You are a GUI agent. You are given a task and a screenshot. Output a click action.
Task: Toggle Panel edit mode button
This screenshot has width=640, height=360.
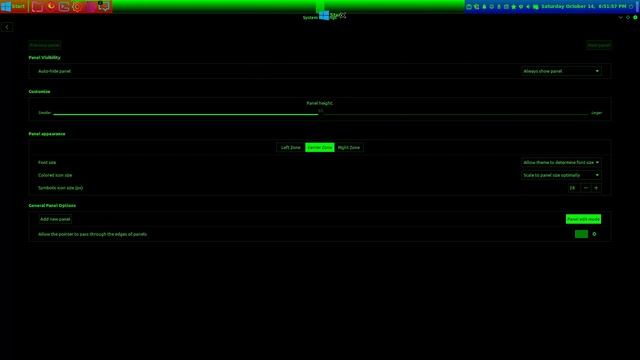[583, 219]
